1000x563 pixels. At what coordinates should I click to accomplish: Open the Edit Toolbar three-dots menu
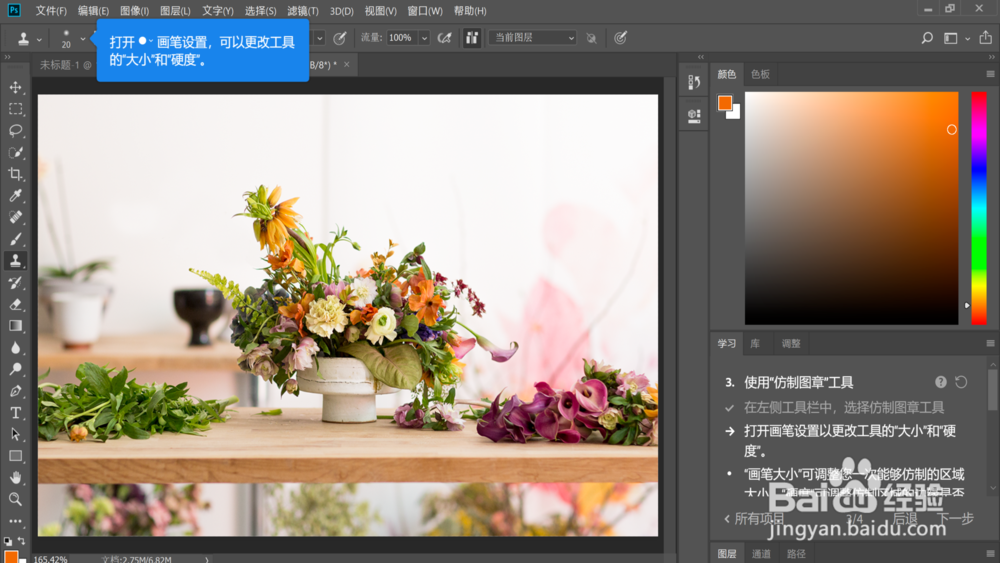pos(15,521)
